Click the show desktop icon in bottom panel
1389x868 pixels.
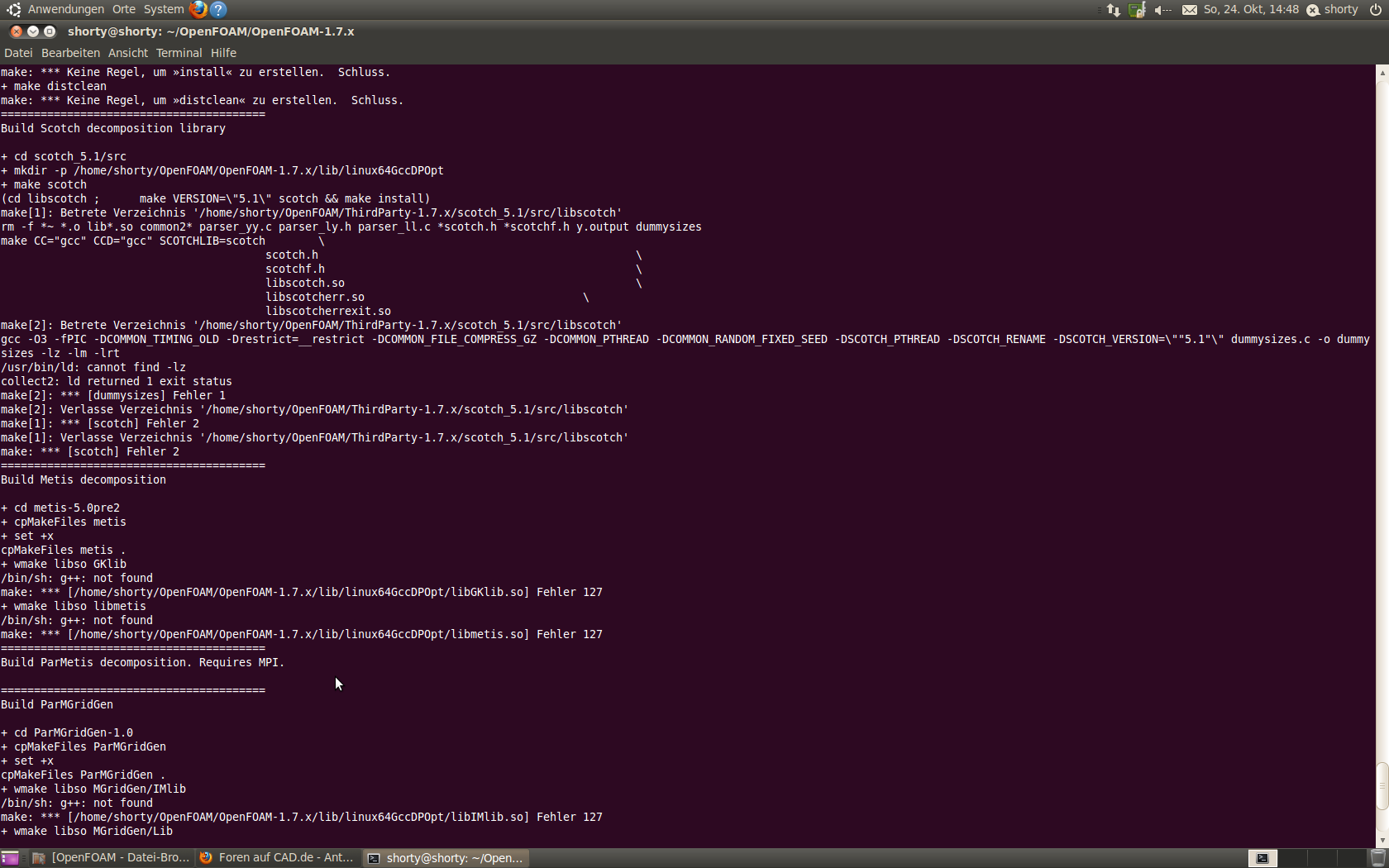[x=10, y=858]
